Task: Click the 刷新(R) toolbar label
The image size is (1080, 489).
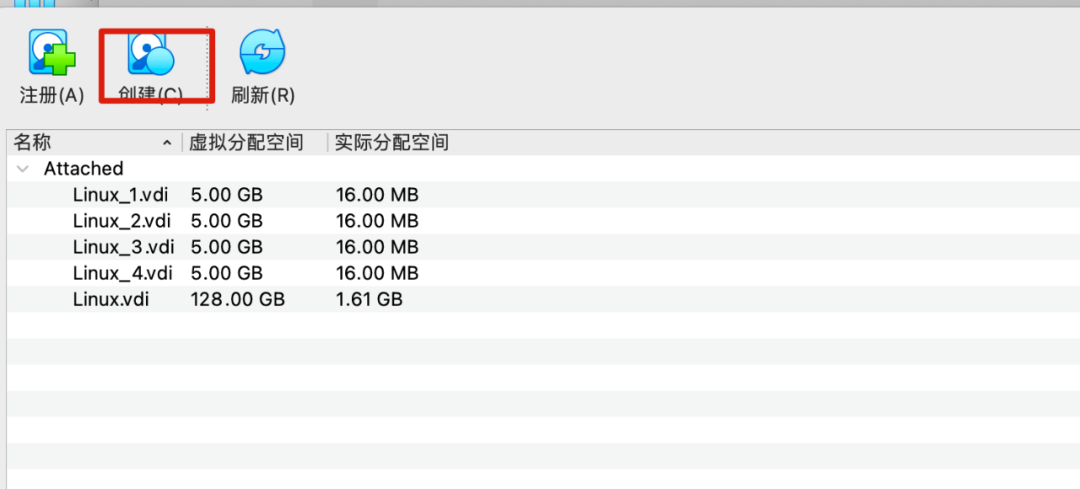Action: (x=262, y=96)
